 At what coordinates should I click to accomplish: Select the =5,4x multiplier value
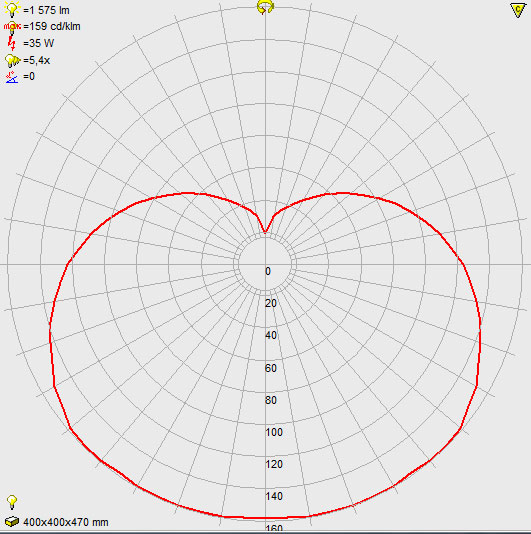(36, 60)
